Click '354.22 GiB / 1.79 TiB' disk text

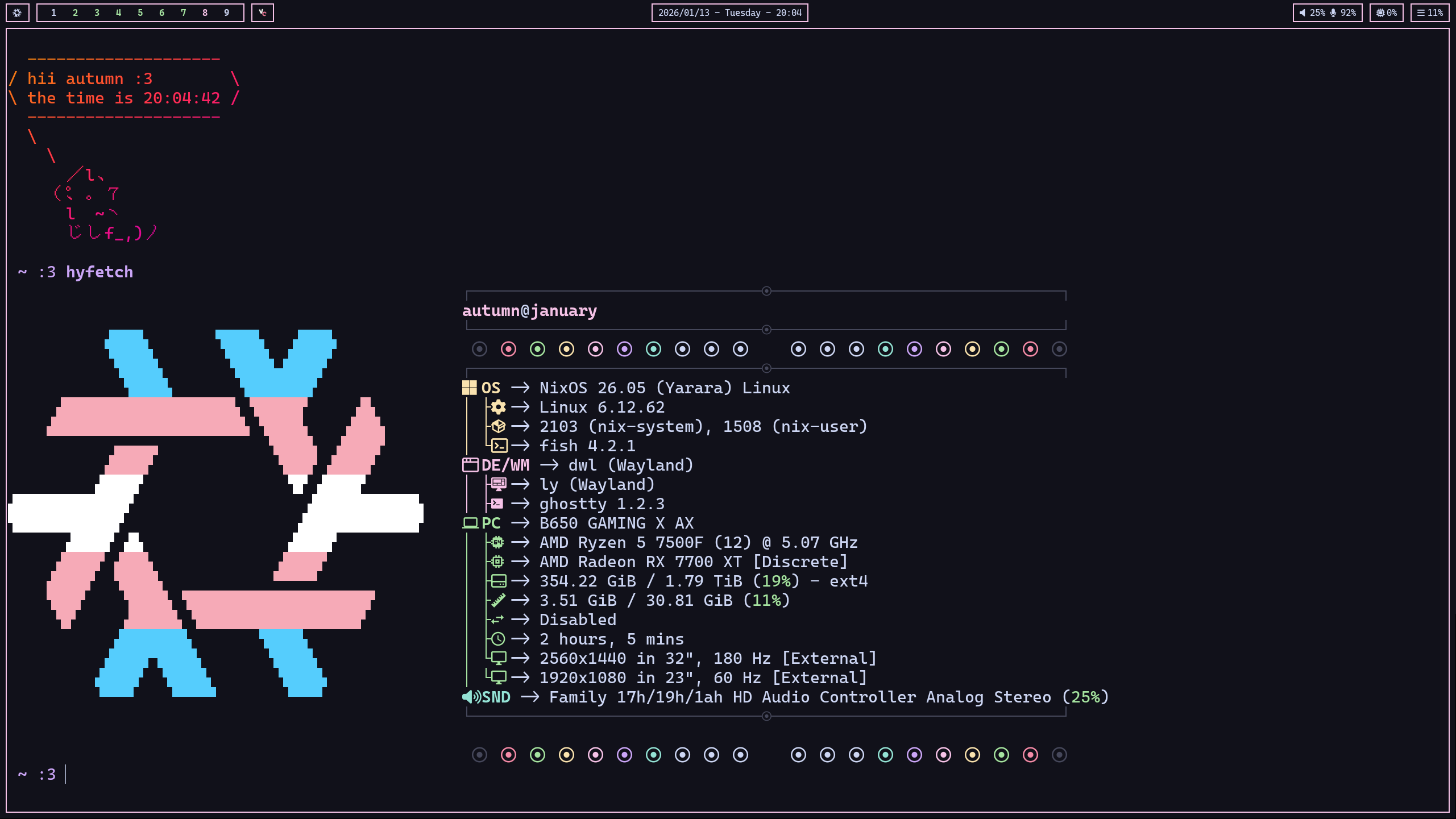click(641, 581)
